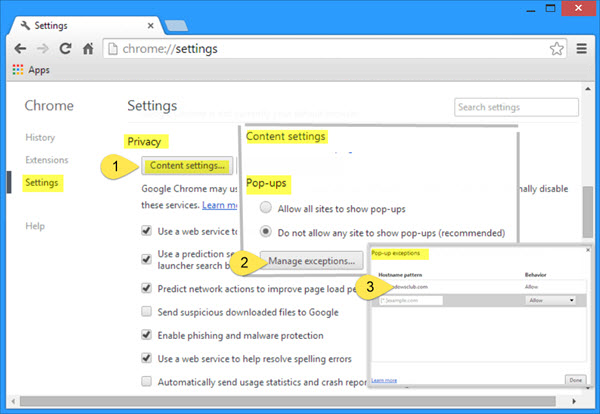Open Help in the Chrome sidebar
This screenshot has height=414, width=600.
click(x=35, y=226)
